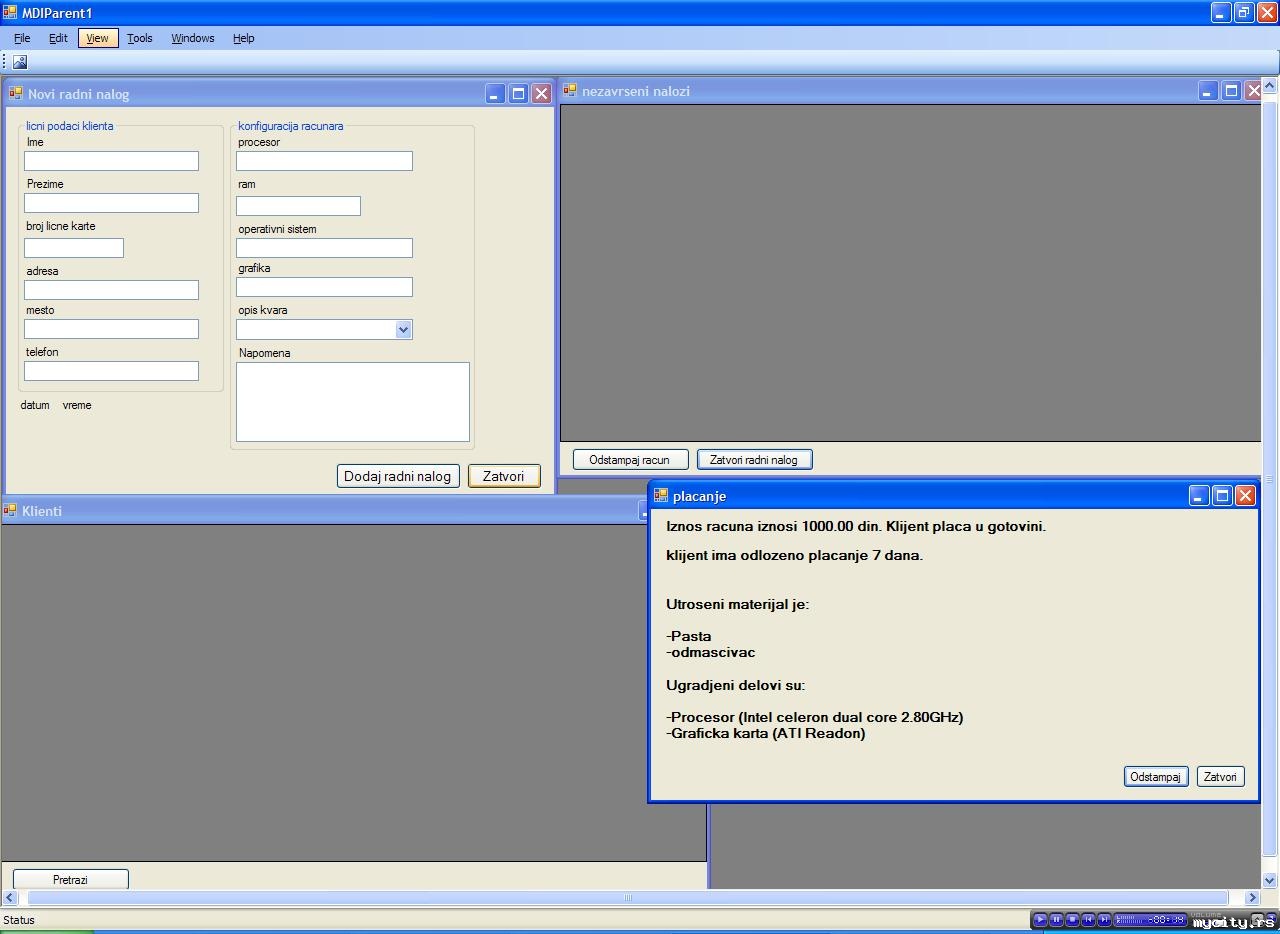Click the '-odmascivac' line in placanje
The image size is (1280, 934).
pyautogui.click(x=711, y=652)
